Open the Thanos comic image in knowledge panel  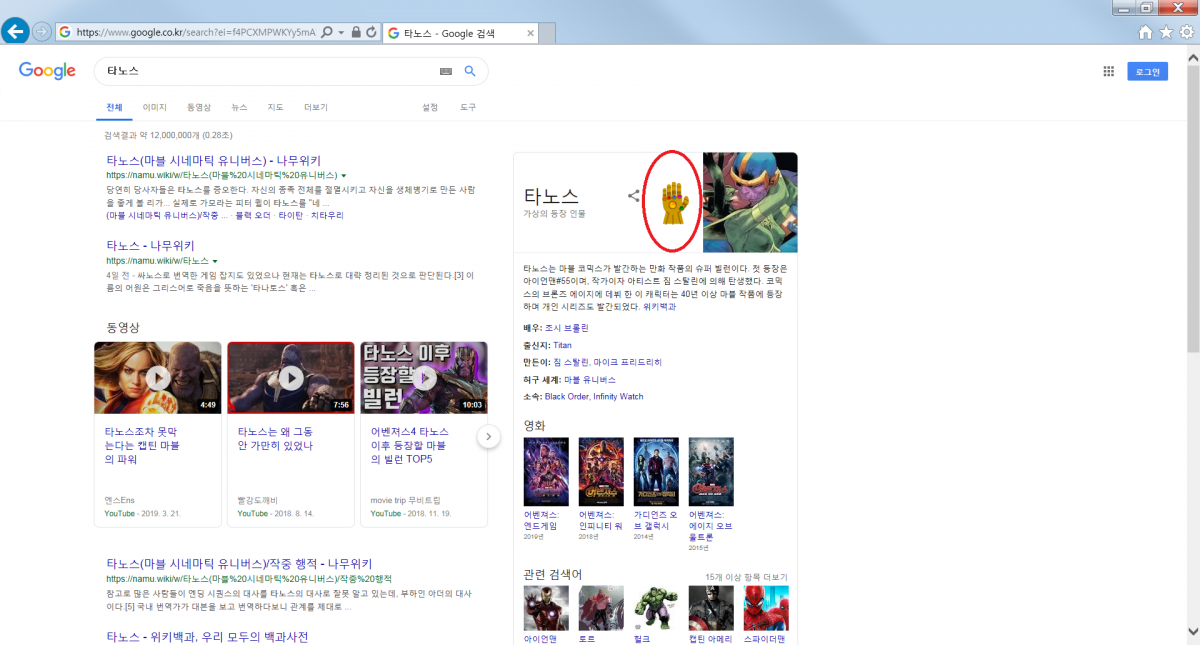[x=750, y=202]
